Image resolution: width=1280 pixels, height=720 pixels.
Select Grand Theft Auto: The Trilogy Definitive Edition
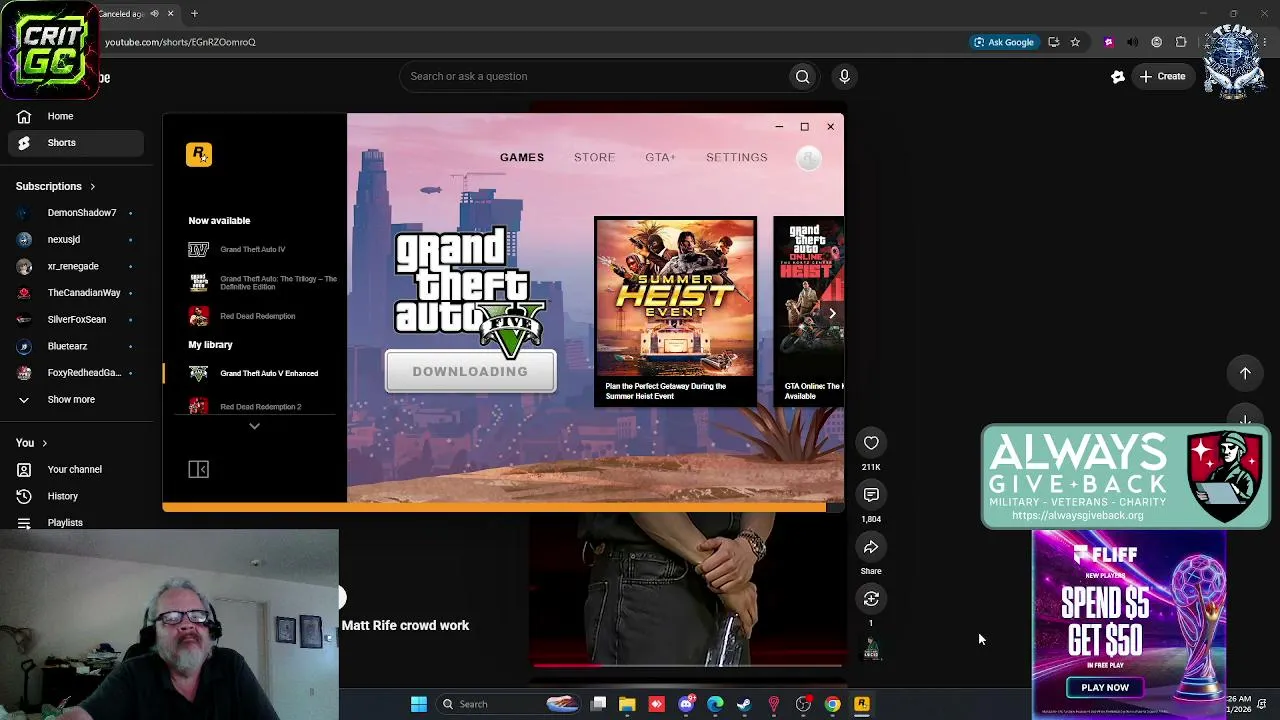[264, 283]
